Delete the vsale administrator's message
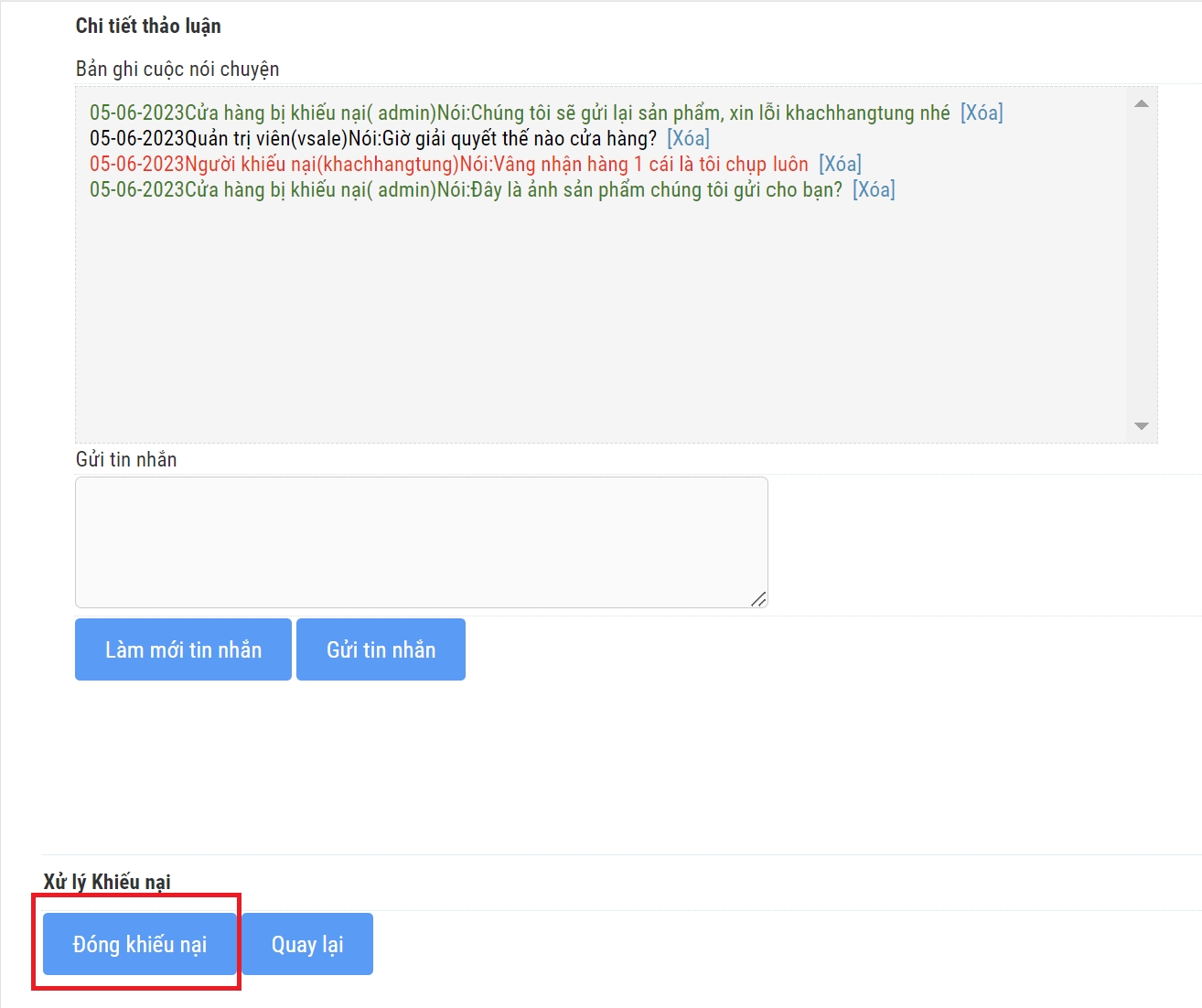 [x=688, y=139]
